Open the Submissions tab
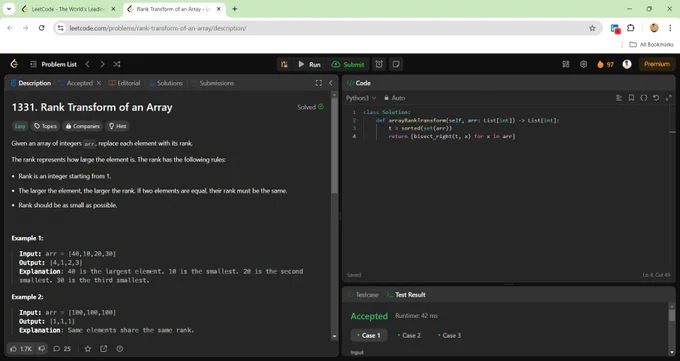Viewport: 680px width, 361px height. coord(212,83)
